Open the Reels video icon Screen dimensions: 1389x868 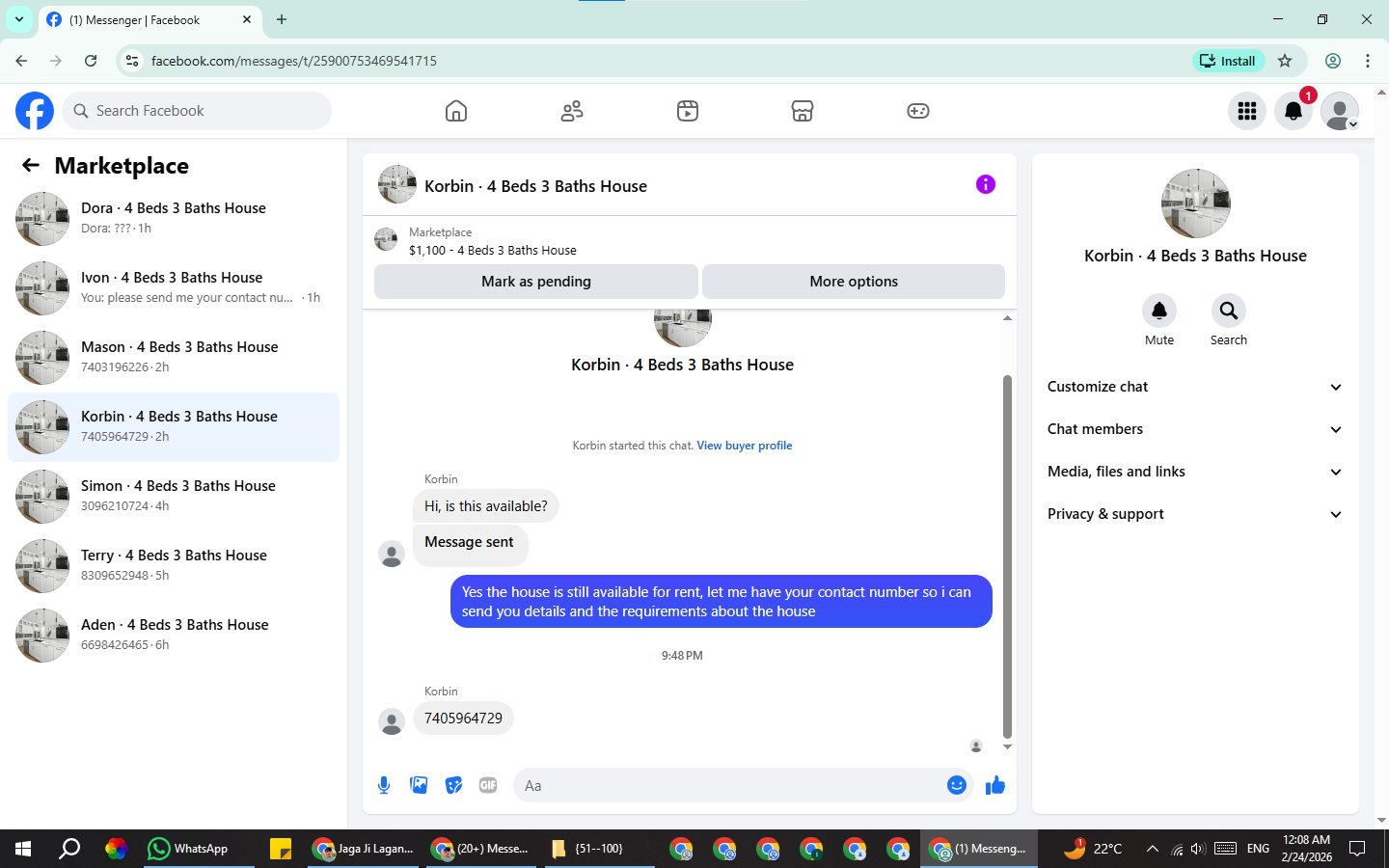tap(688, 111)
